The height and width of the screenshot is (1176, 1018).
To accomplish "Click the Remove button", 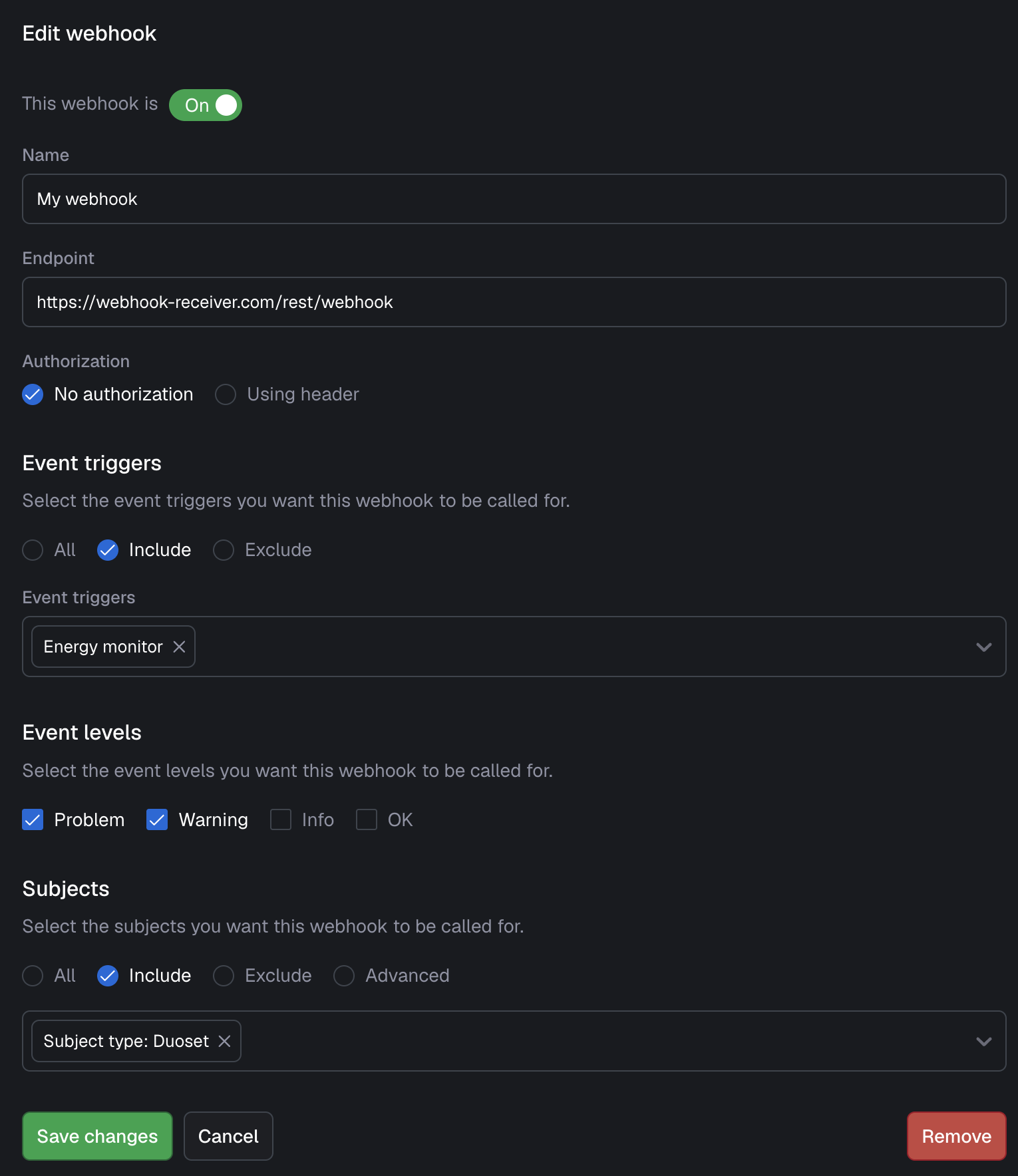I will 956,1136.
